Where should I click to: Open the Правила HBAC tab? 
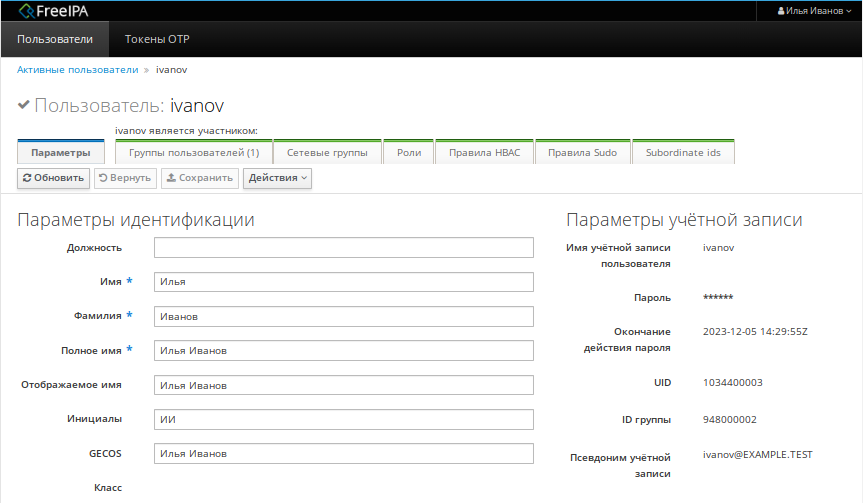point(484,153)
